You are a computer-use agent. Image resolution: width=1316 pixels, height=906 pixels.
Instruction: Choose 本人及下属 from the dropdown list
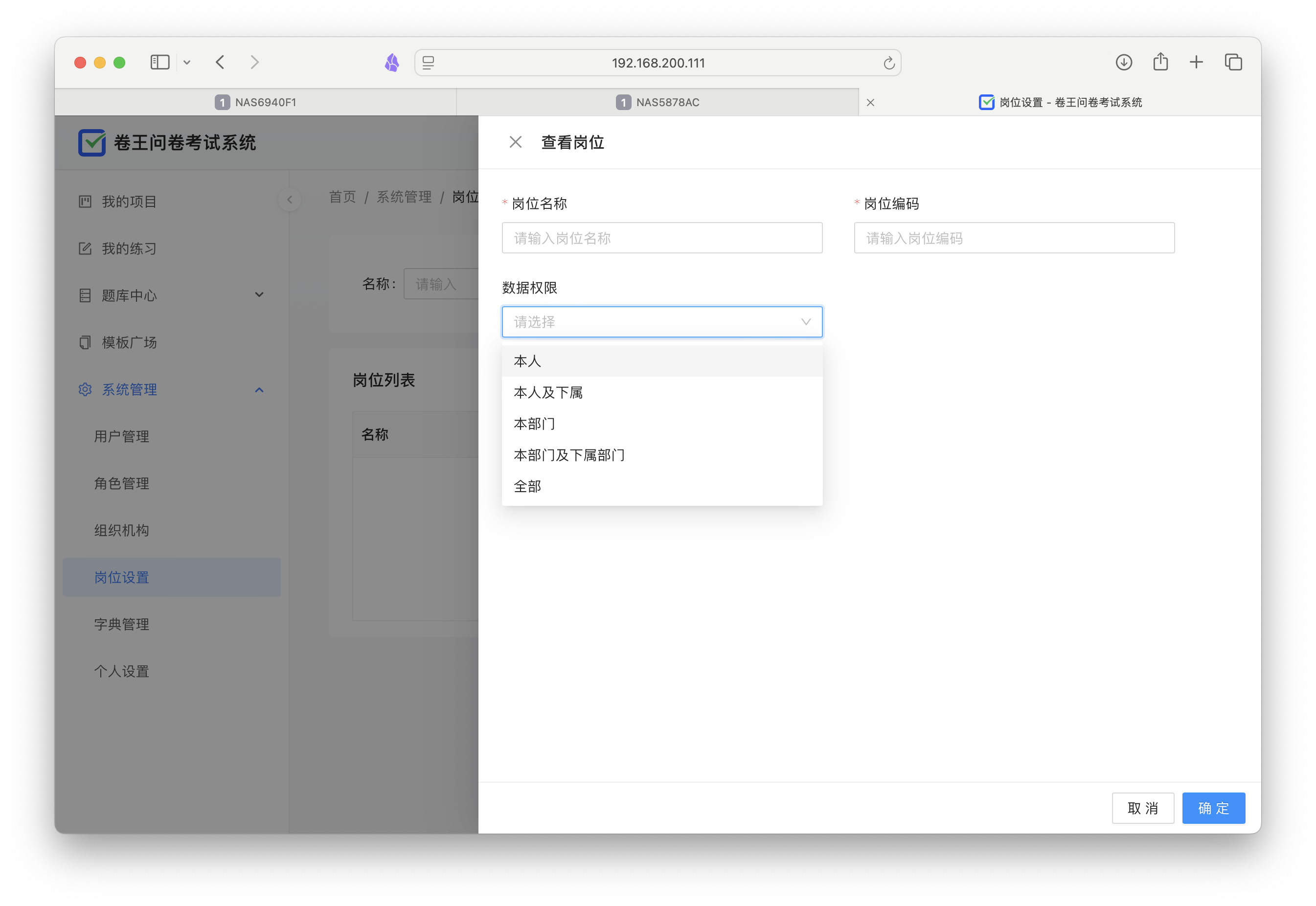[662, 392]
